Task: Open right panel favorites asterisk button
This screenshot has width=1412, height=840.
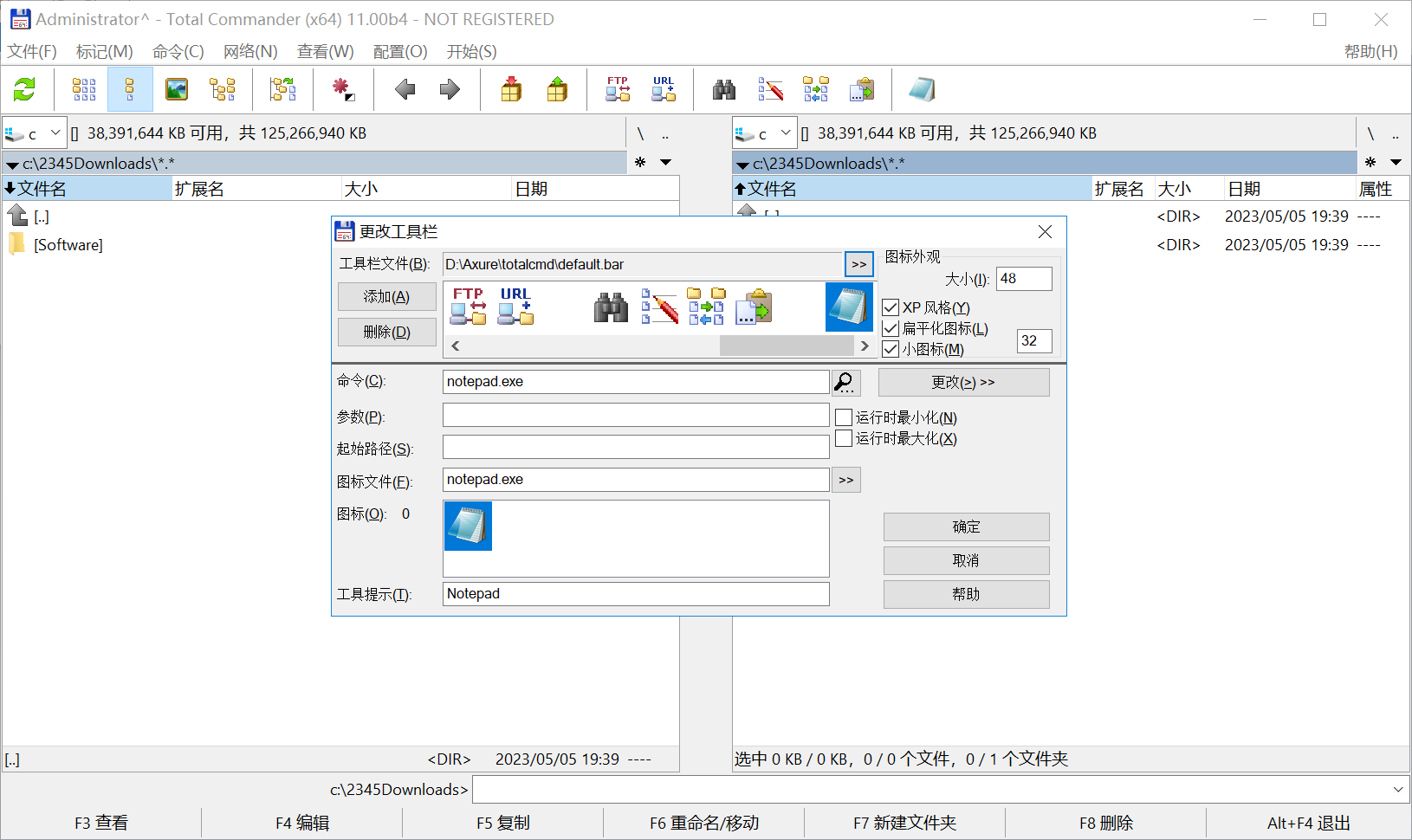Action: 1370,162
